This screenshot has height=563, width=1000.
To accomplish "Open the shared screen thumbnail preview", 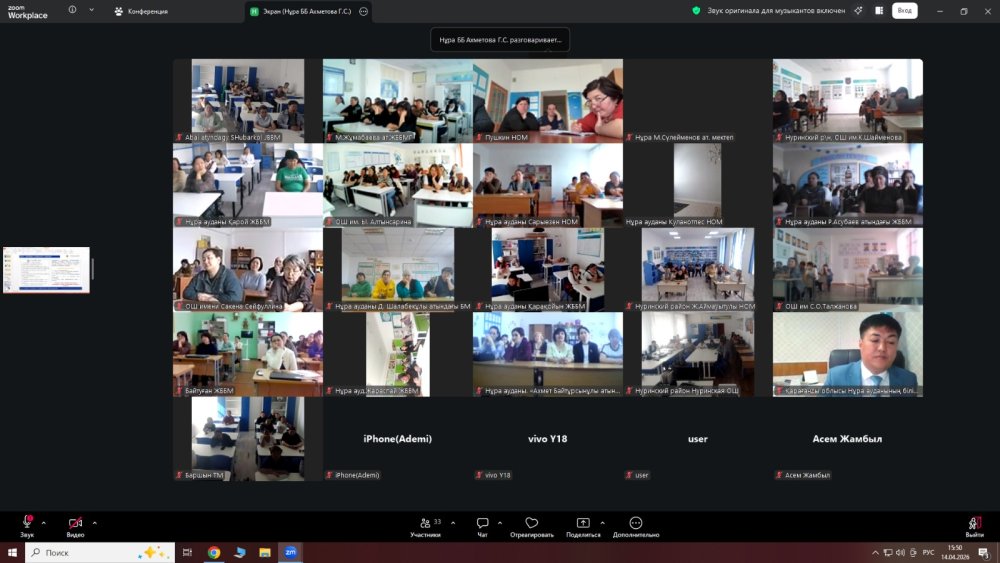I will pos(47,270).
